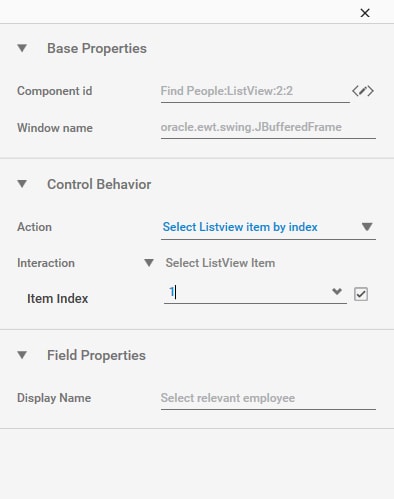
Task: Close the properties panel with X
Action: pos(365,13)
